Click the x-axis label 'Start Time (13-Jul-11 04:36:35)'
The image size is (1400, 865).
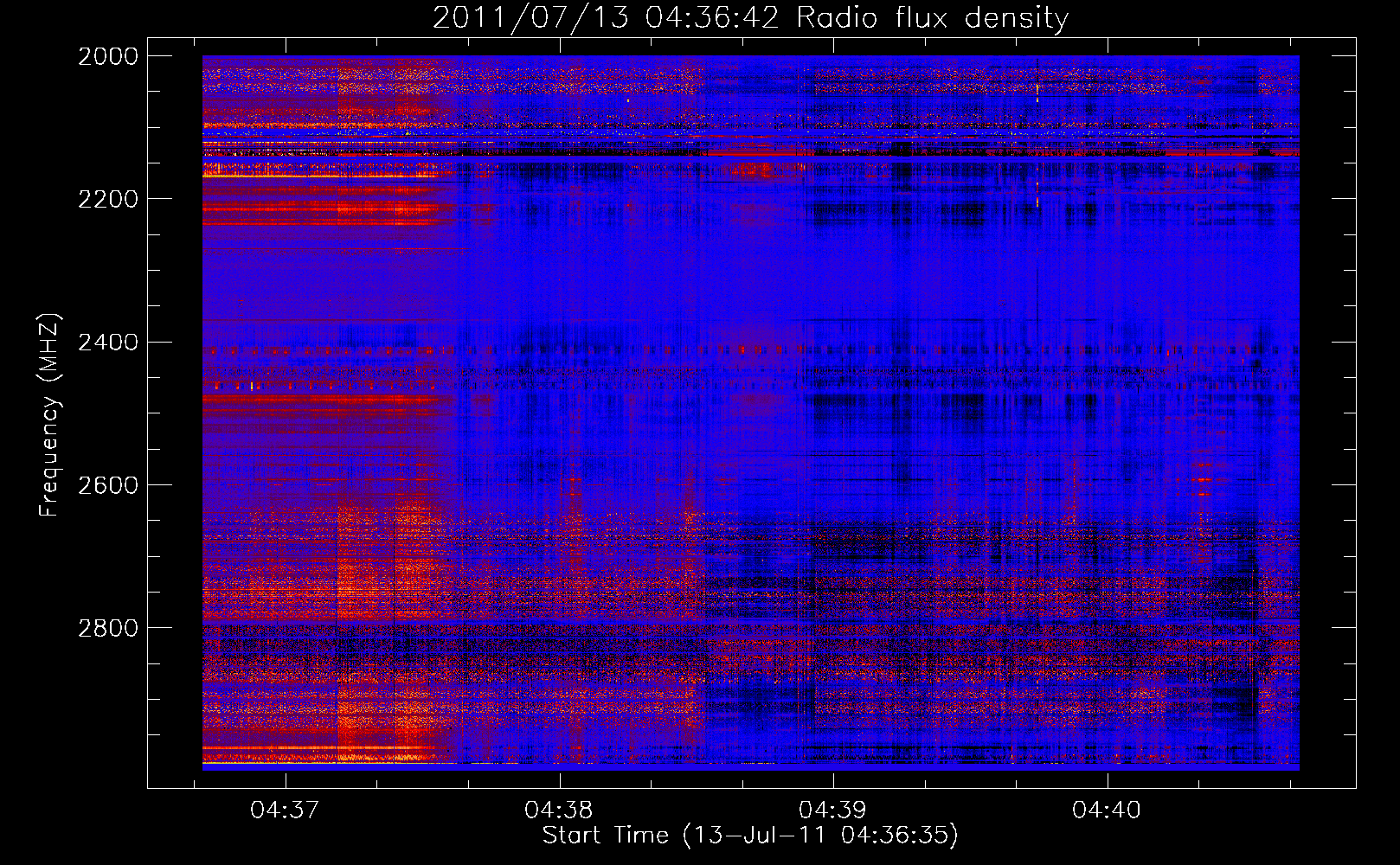pos(750,836)
